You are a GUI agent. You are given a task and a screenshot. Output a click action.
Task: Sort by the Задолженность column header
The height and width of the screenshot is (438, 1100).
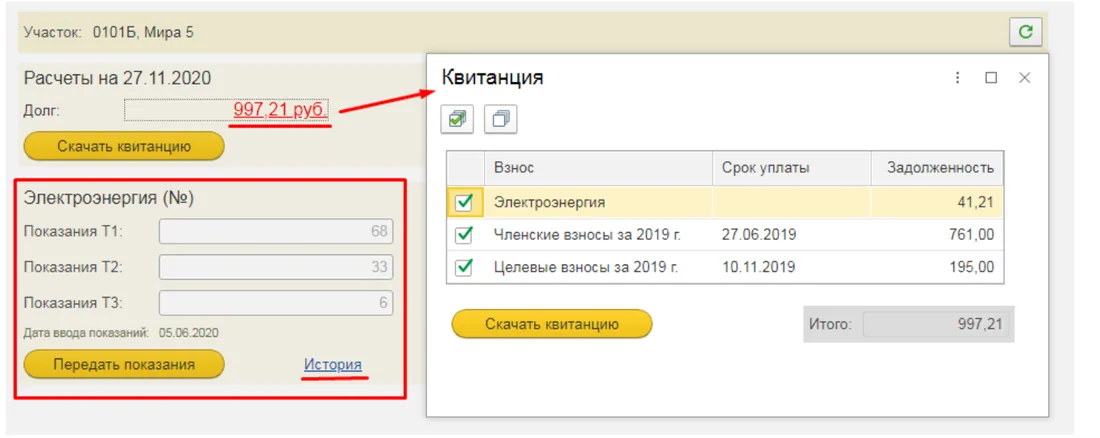click(937, 168)
